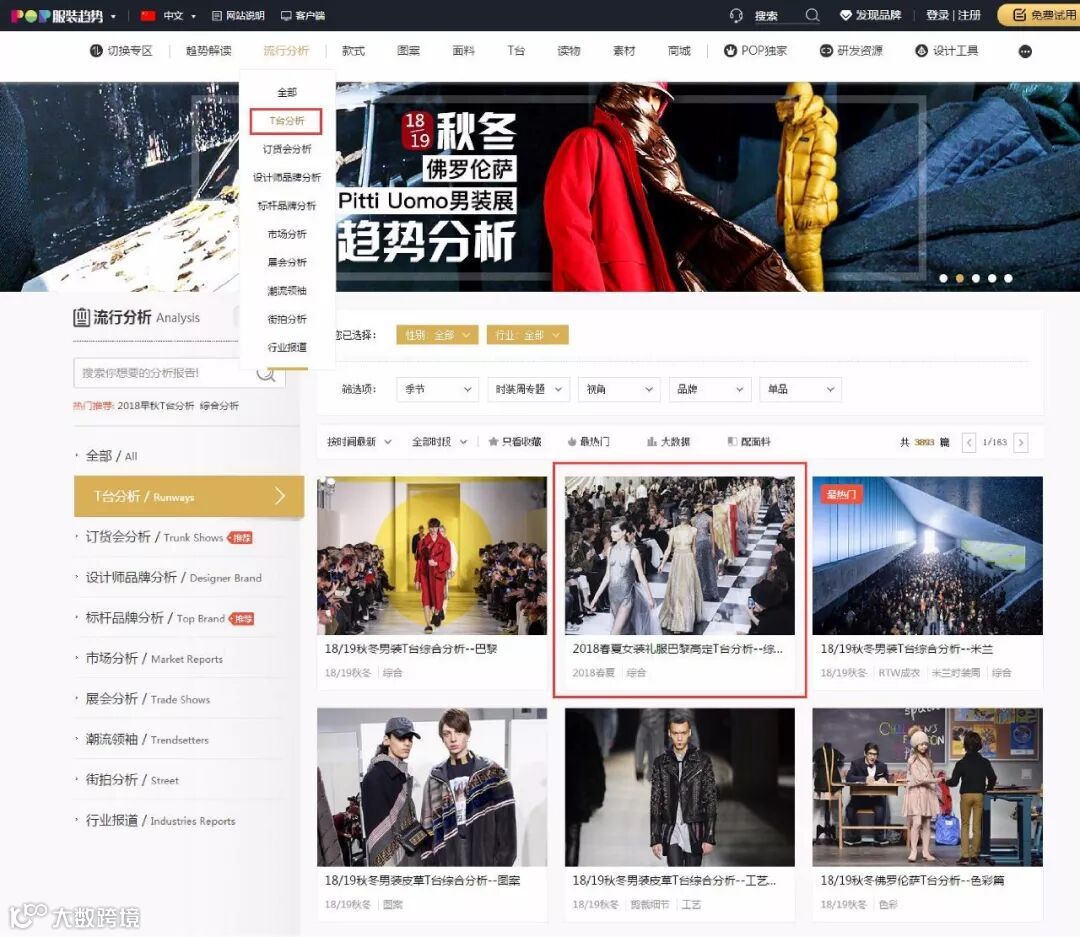Image resolution: width=1080 pixels, height=937 pixels.
Task: Click the POP服装趋势 logo
Action: (57, 15)
